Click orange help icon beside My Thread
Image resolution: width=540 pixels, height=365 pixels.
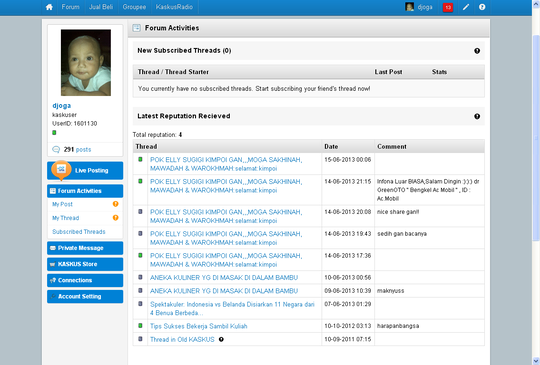pyautogui.click(x=116, y=218)
